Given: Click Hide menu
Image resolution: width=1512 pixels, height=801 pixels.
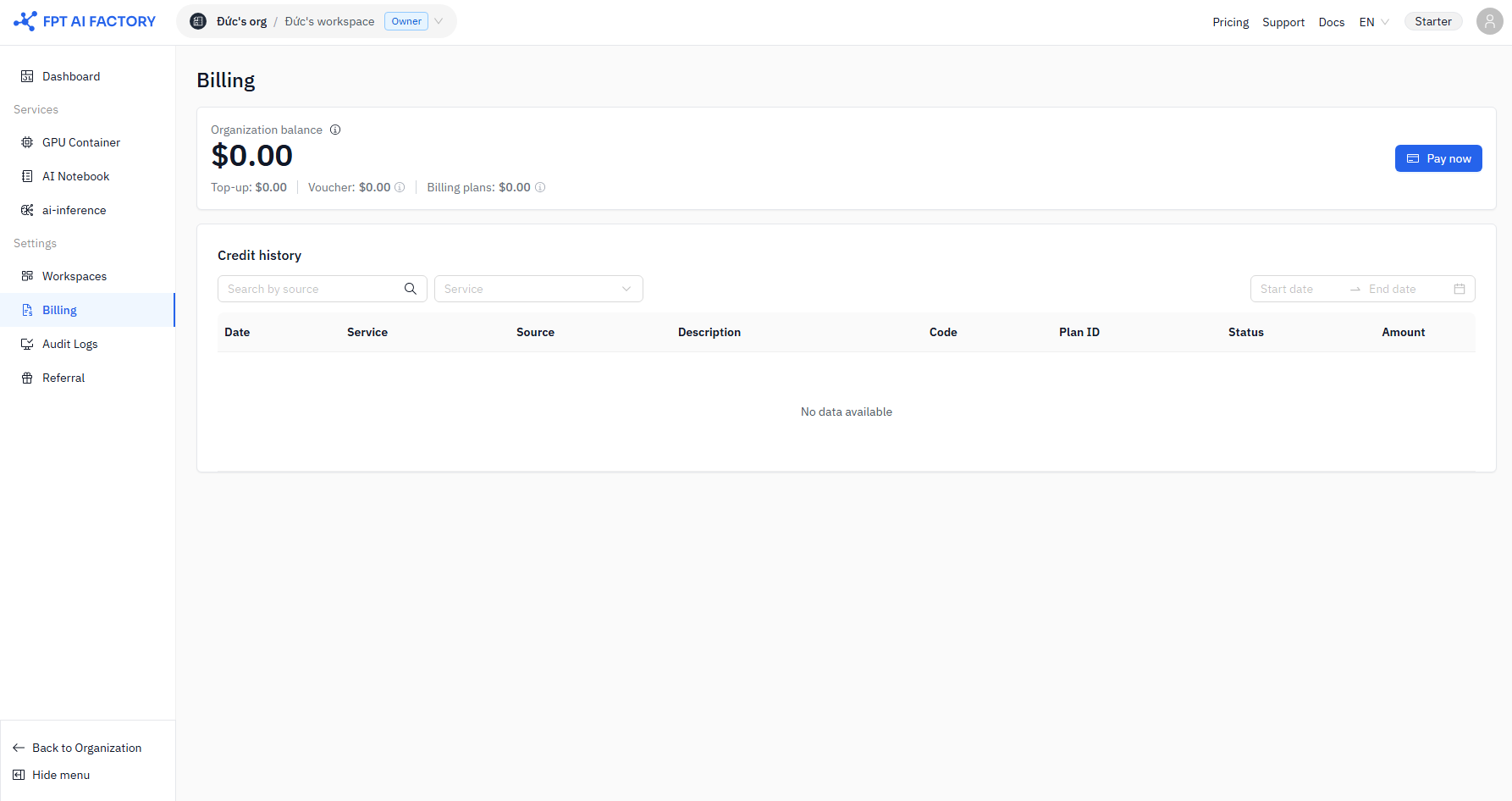Looking at the screenshot, I should tap(61, 775).
